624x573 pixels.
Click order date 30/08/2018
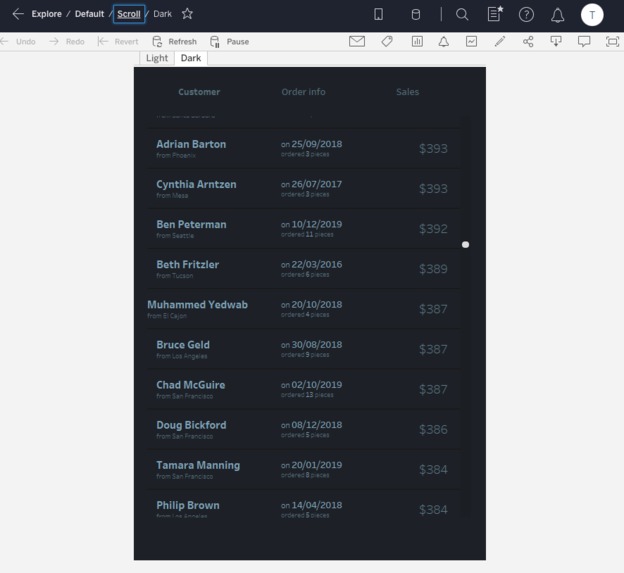pos(317,345)
